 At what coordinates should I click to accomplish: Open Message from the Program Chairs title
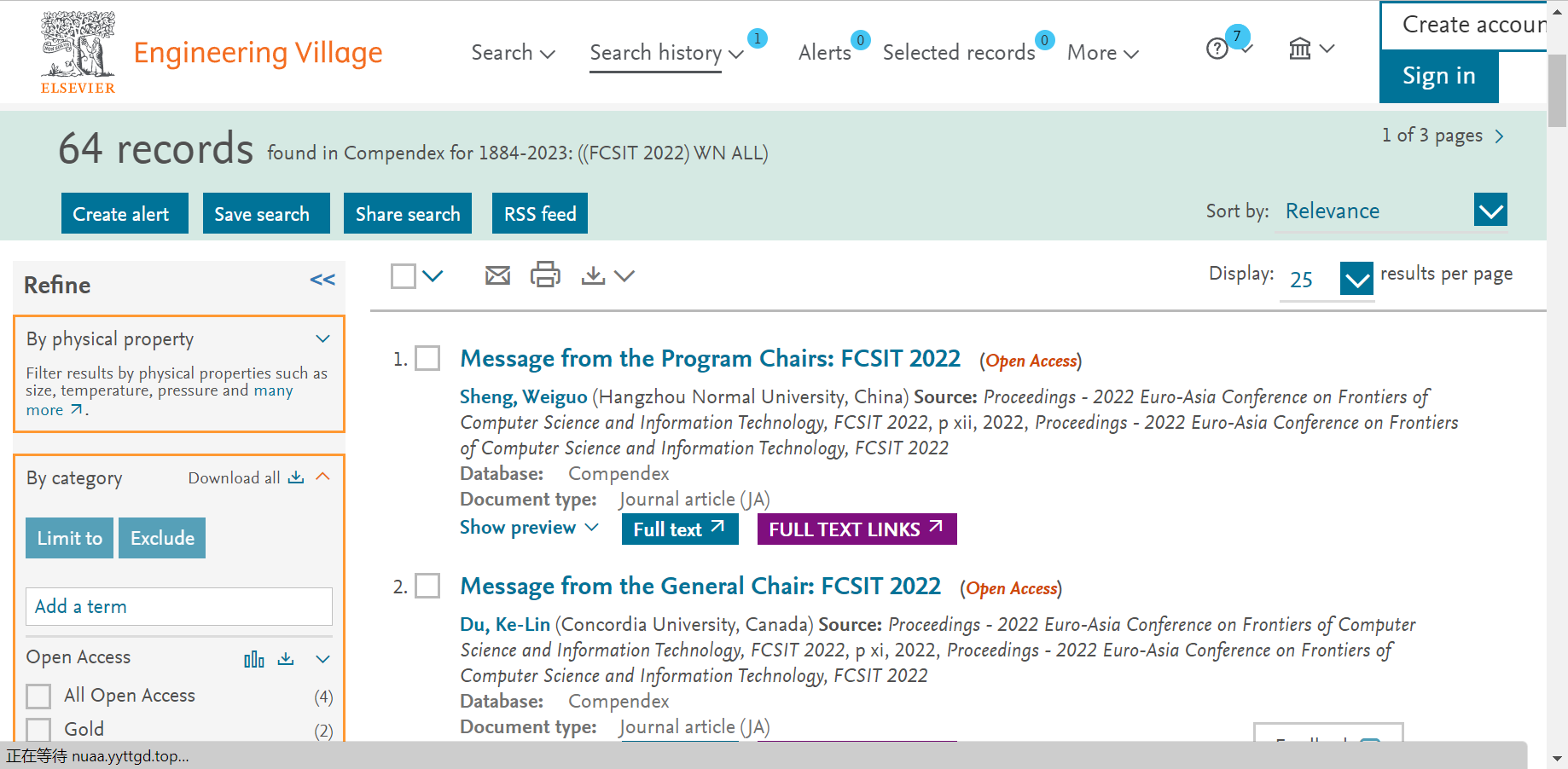pos(711,358)
